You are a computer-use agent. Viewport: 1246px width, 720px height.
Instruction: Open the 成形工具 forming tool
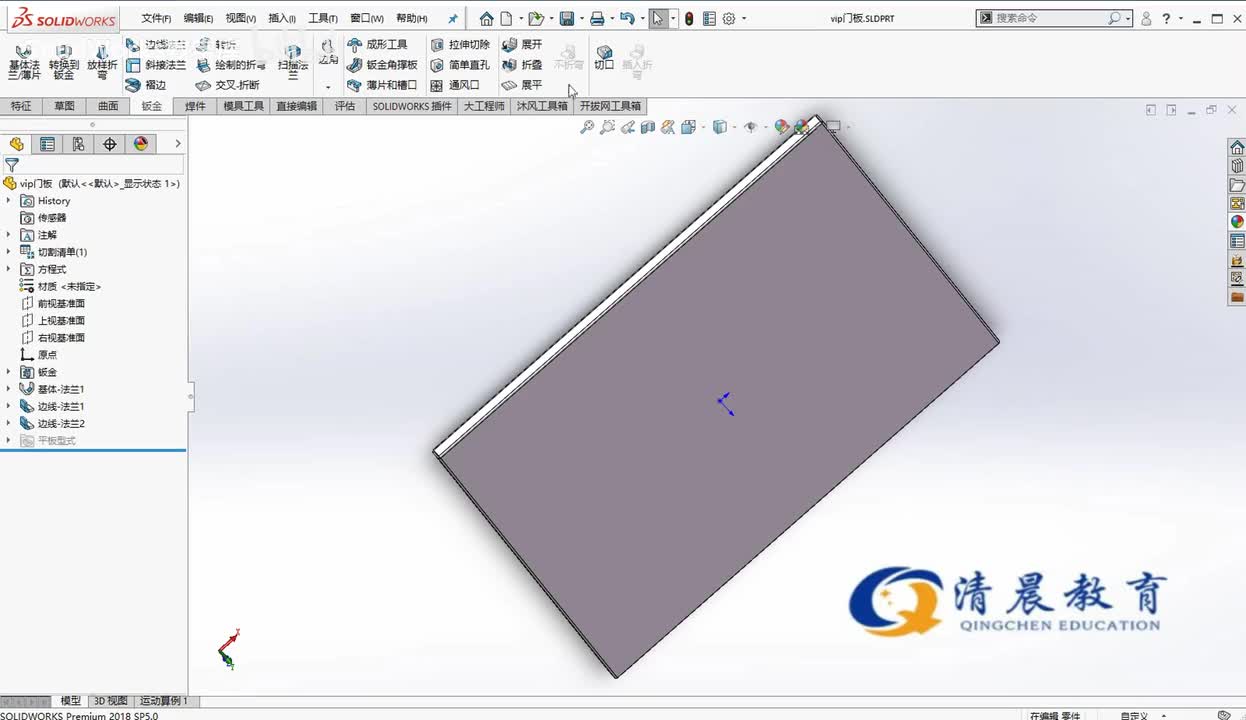pyautogui.click(x=377, y=45)
